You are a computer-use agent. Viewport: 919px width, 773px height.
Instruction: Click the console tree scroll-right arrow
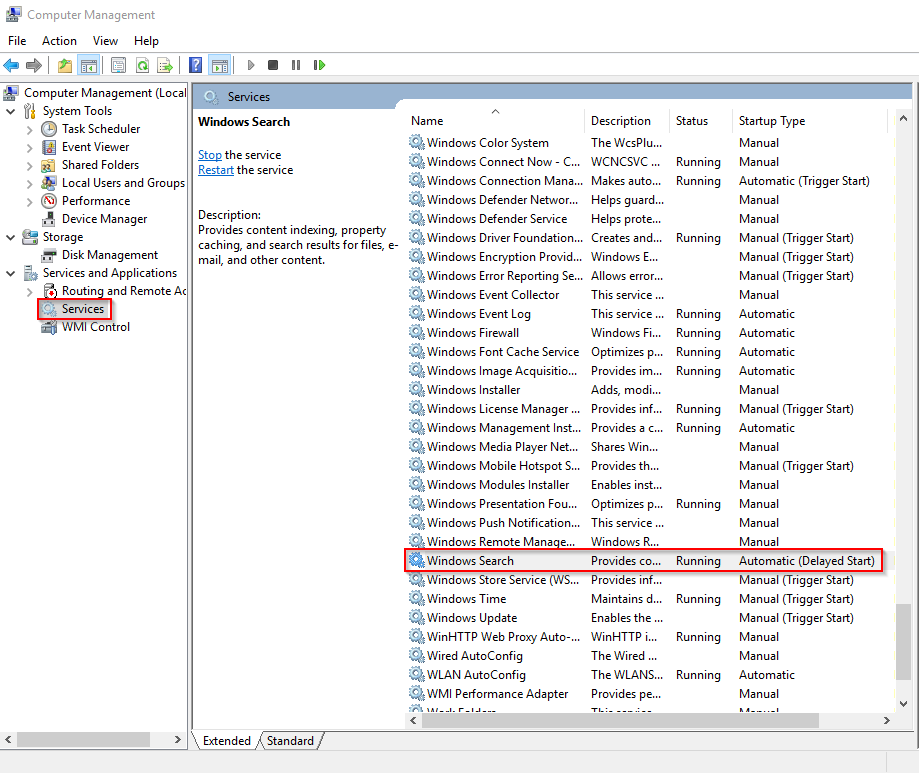[178, 740]
